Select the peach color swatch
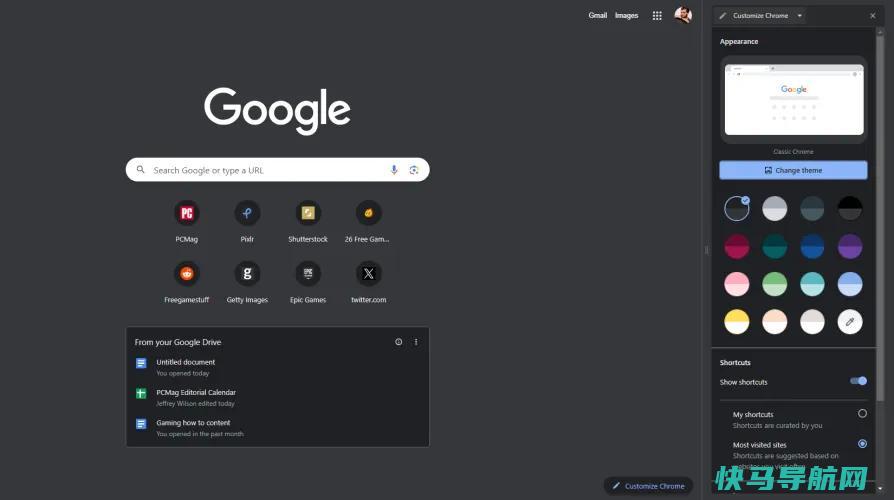 (x=774, y=322)
